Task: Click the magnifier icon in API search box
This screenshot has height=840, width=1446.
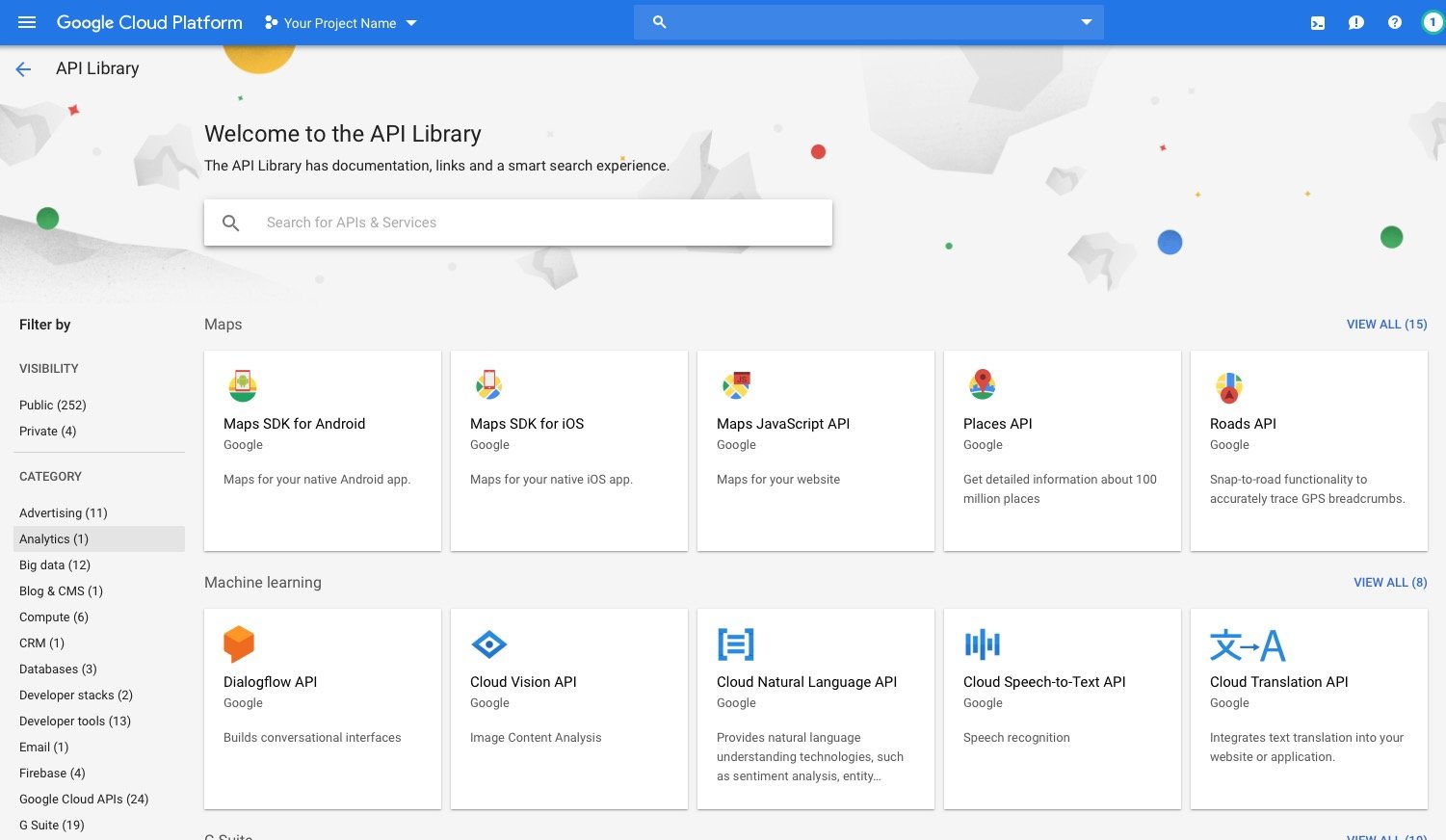Action: tap(231, 223)
